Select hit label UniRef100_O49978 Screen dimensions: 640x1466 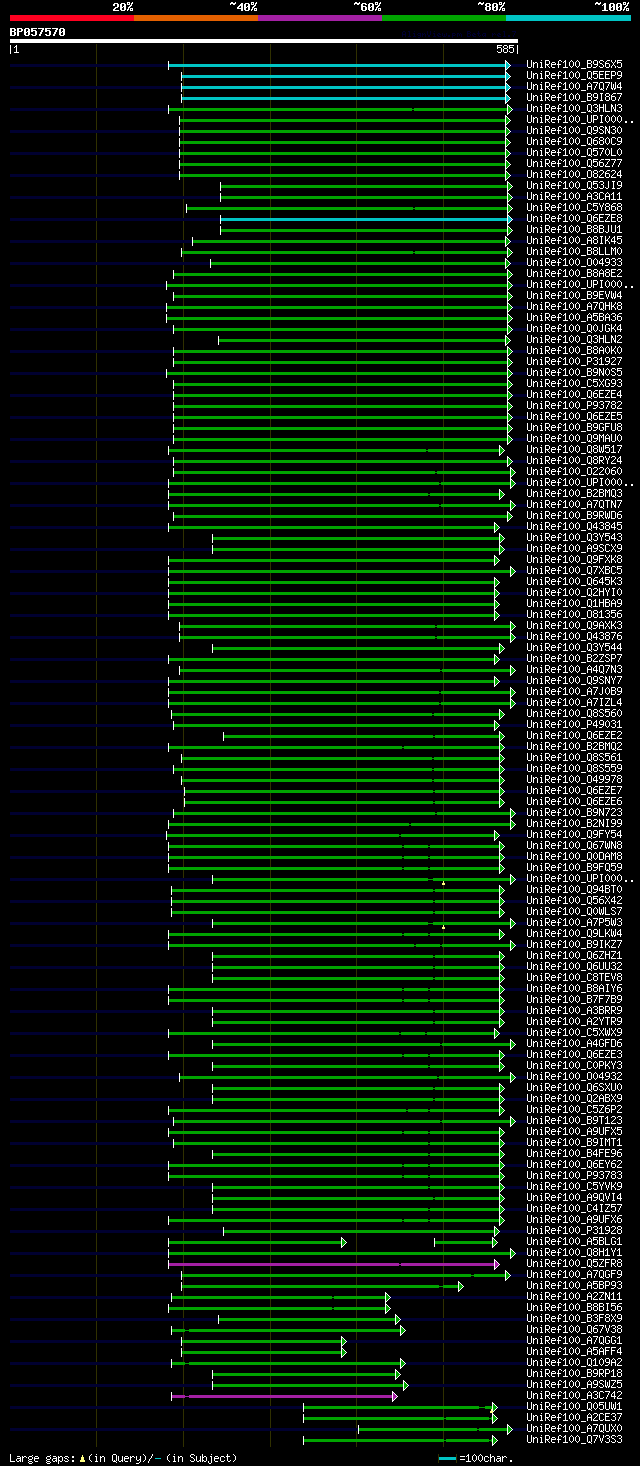(x=574, y=779)
